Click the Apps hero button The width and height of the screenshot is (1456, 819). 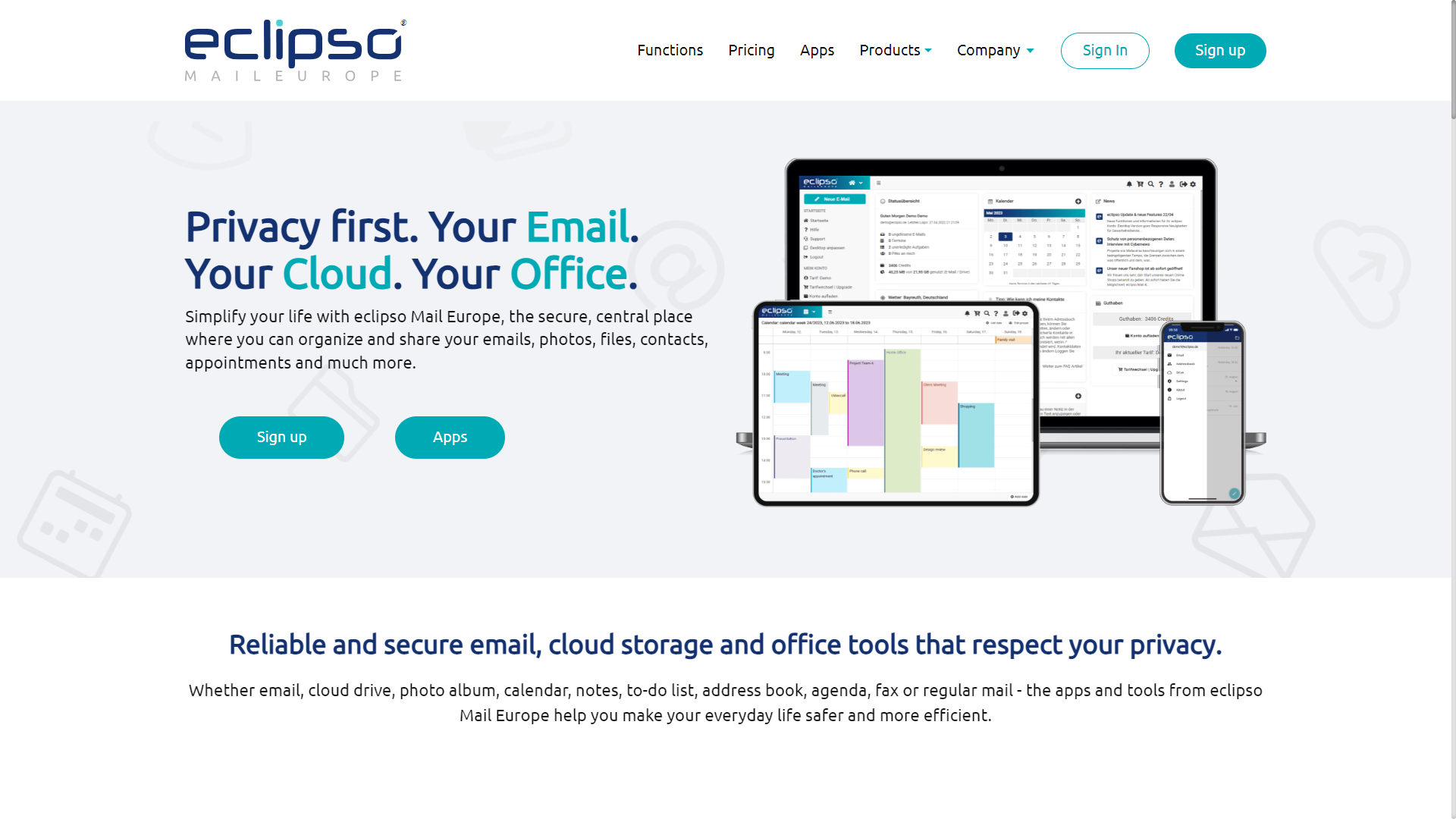click(x=449, y=437)
